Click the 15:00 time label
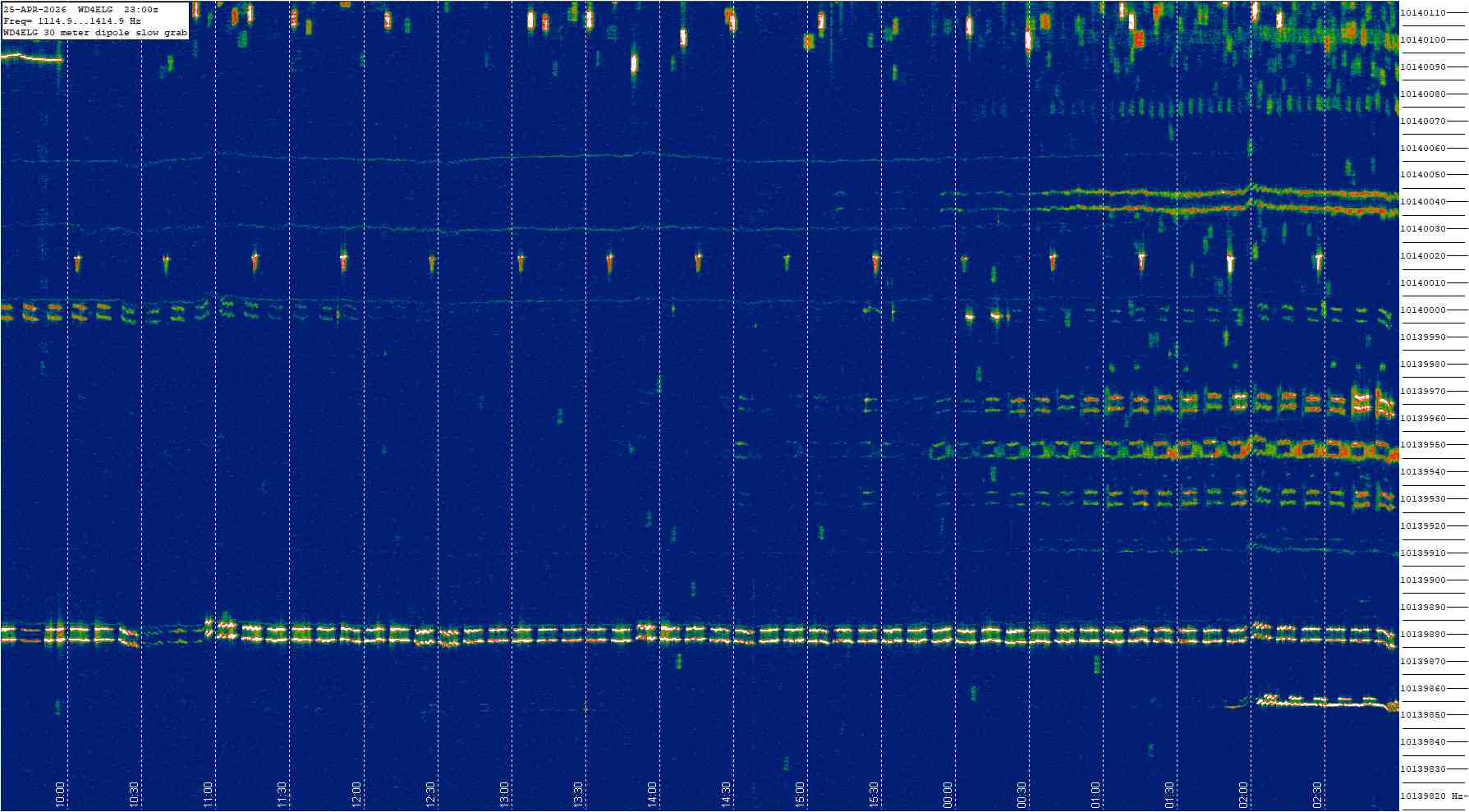The width and height of the screenshot is (1469, 812). click(x=799, y=794)
